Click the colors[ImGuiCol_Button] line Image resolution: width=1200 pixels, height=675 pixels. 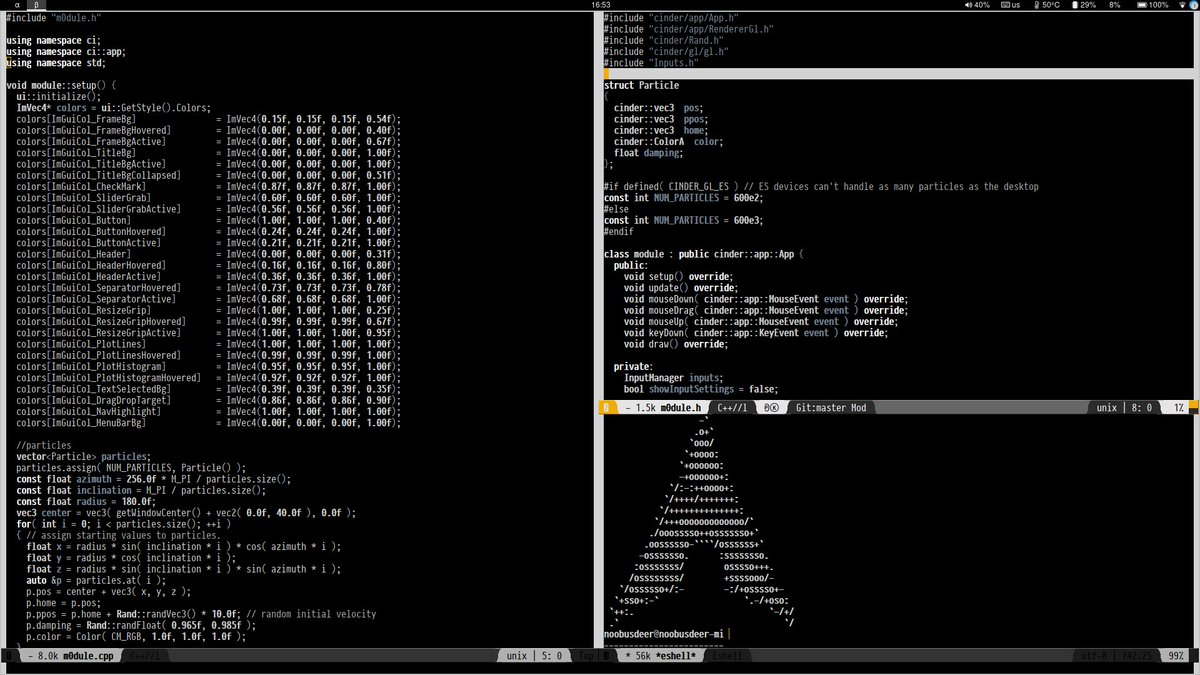[x=208, y=220]
